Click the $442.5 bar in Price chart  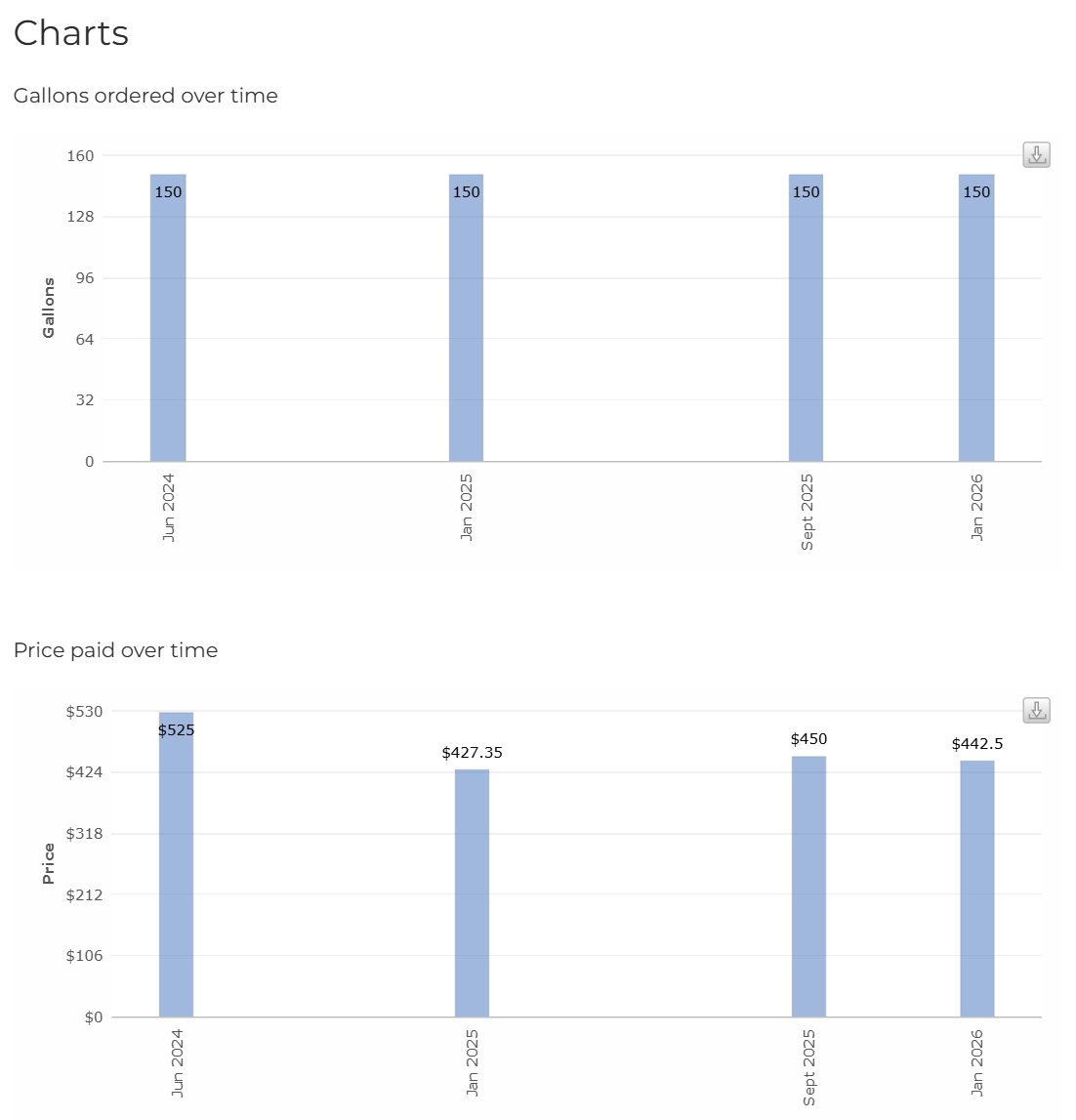point(976,889)
